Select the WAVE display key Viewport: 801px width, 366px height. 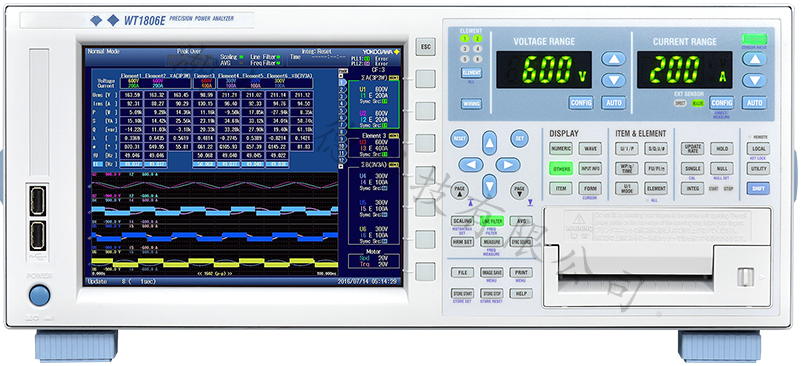point(590,149)
